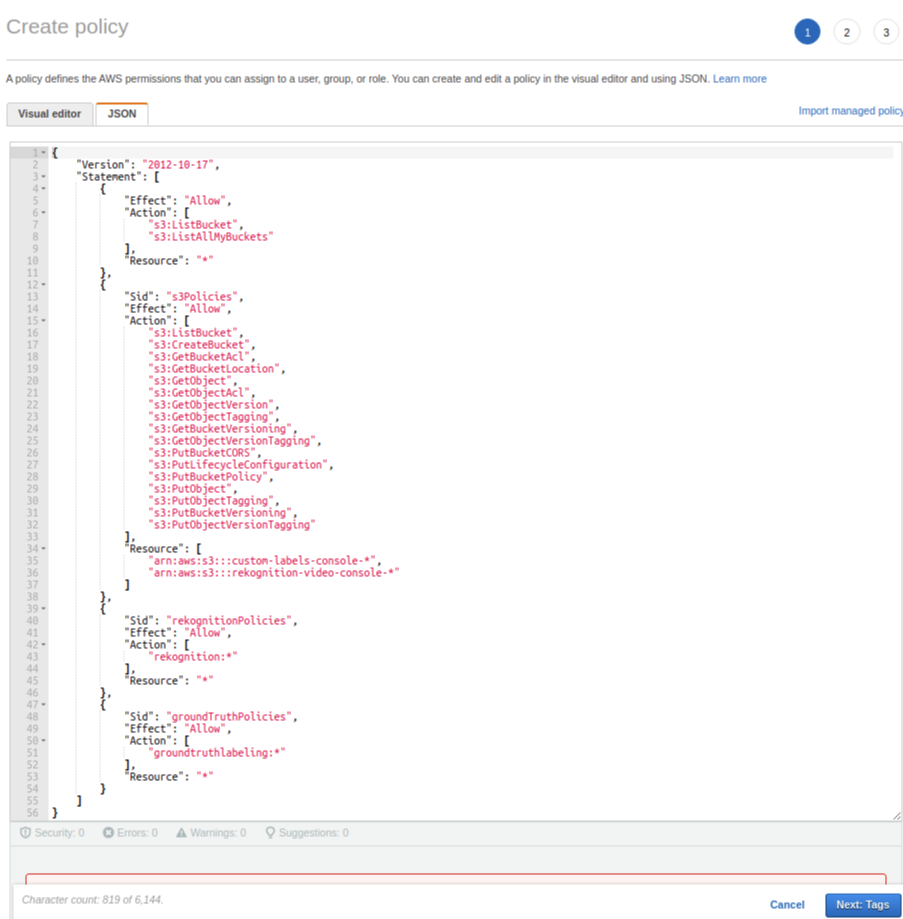Collapse the Statement array at line 3
Viewport: 903px width, 919px height.
[x=43, y=176]
